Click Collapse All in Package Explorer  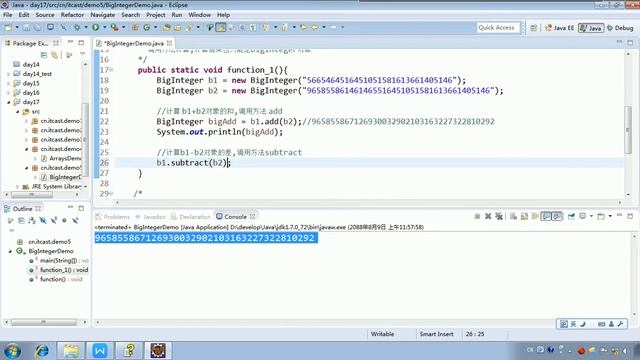tap(44, 55)
